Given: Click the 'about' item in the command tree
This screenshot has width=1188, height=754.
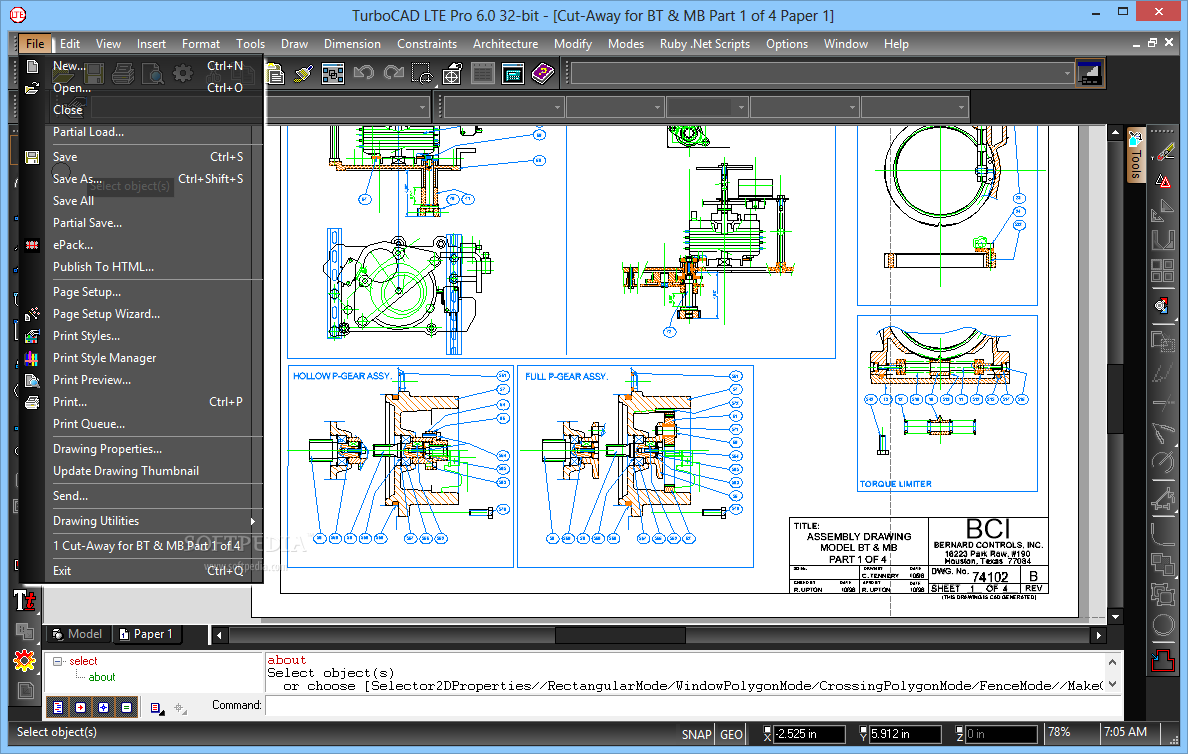Looking at the screenshot, I should 102,677.
